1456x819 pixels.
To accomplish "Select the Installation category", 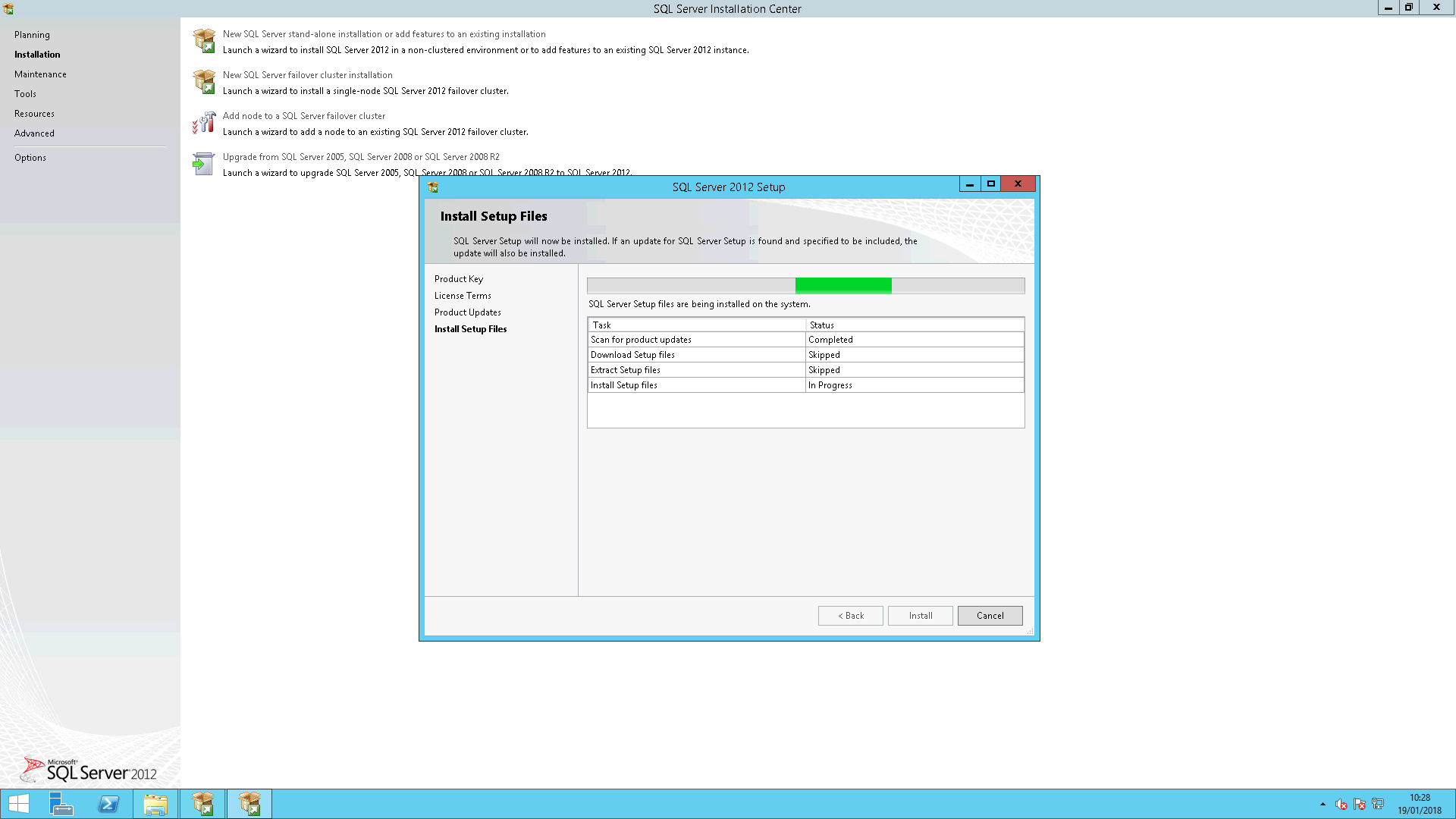I will (x=37, y=55).
